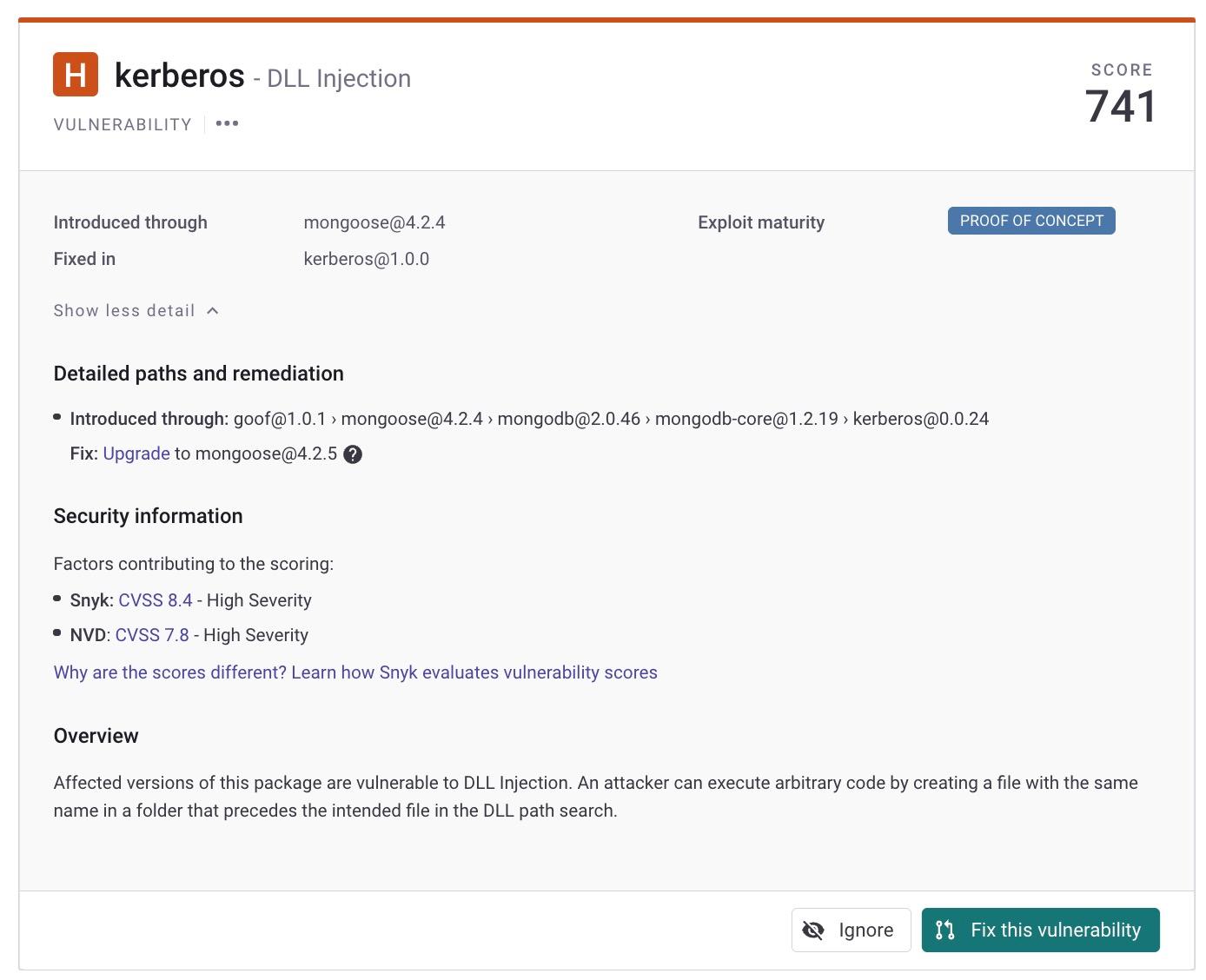Click the DLL Injection subtitle
This screenshot has height=980, width=1206.
pyautogui.click(x=339, y=78)
